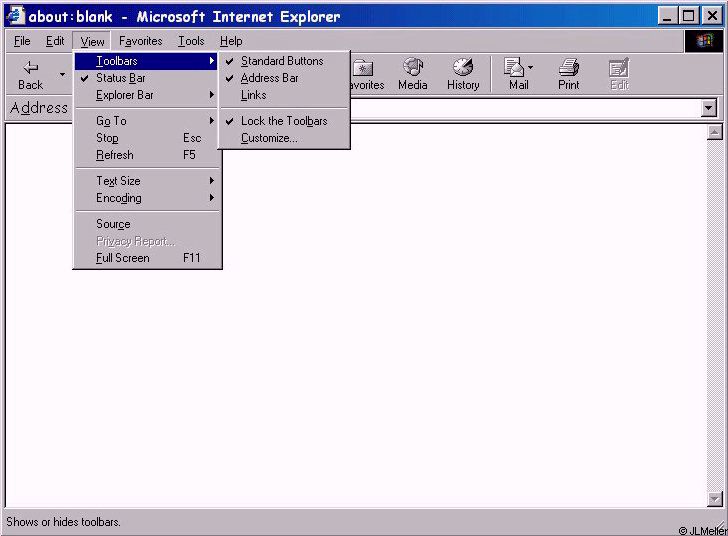
Task: Close the open View menu
Action: [x=92, y=41]
